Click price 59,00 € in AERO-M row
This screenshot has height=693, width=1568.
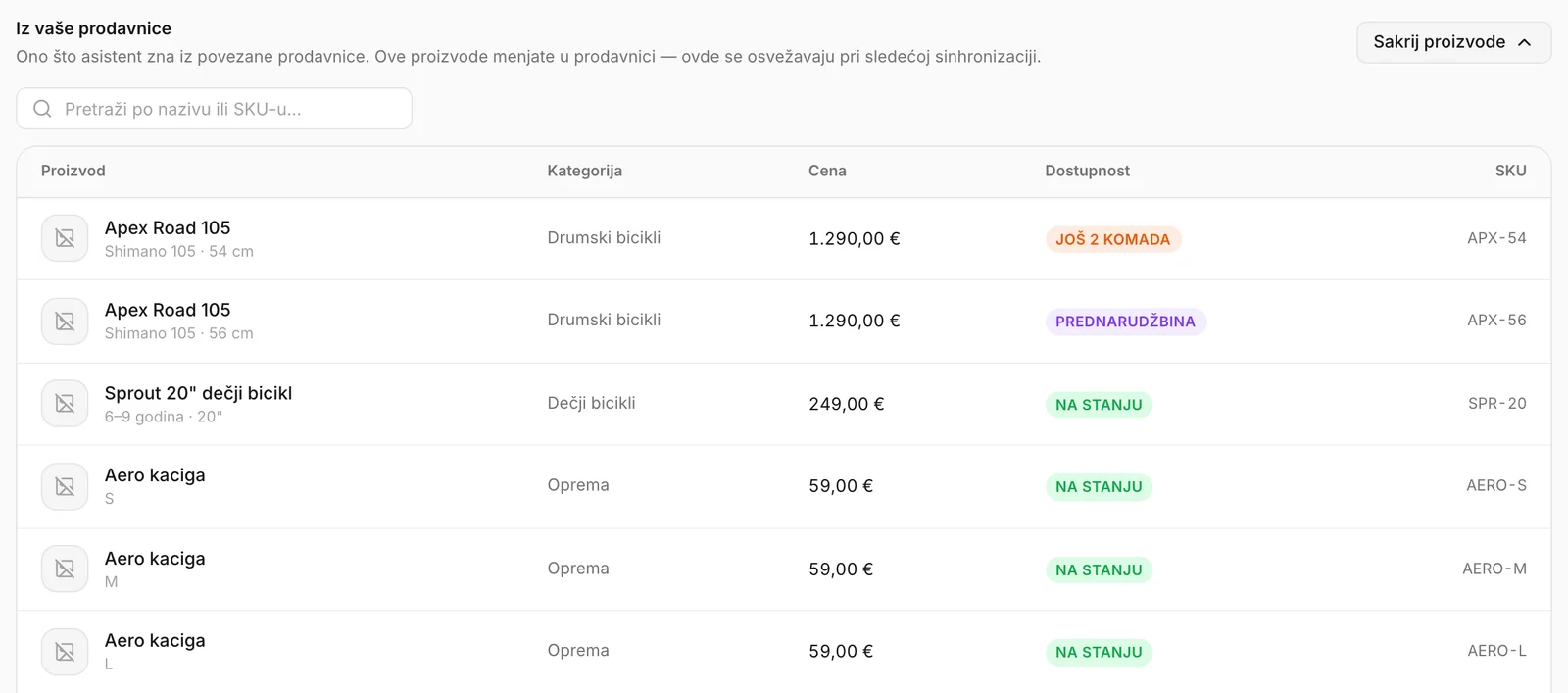pos(841,570)
